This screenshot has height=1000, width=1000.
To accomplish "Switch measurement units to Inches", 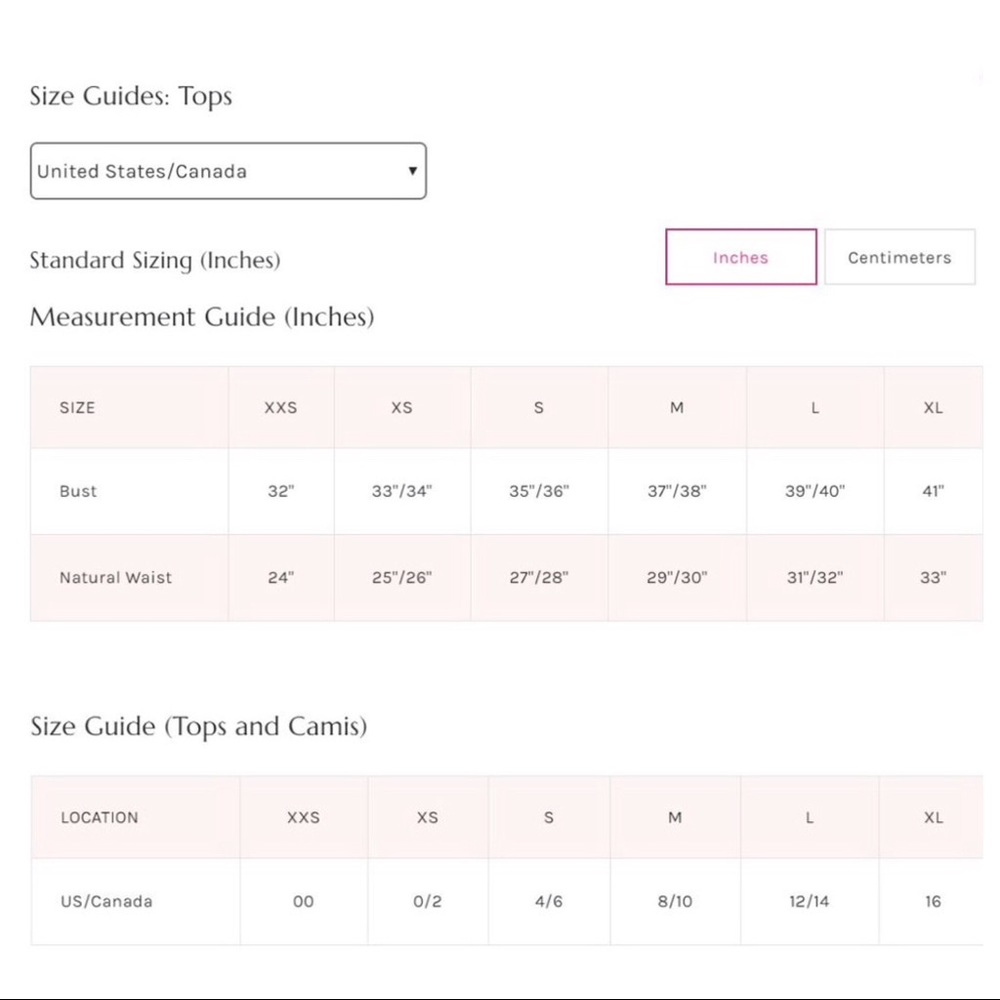I will tap(740, 257).
